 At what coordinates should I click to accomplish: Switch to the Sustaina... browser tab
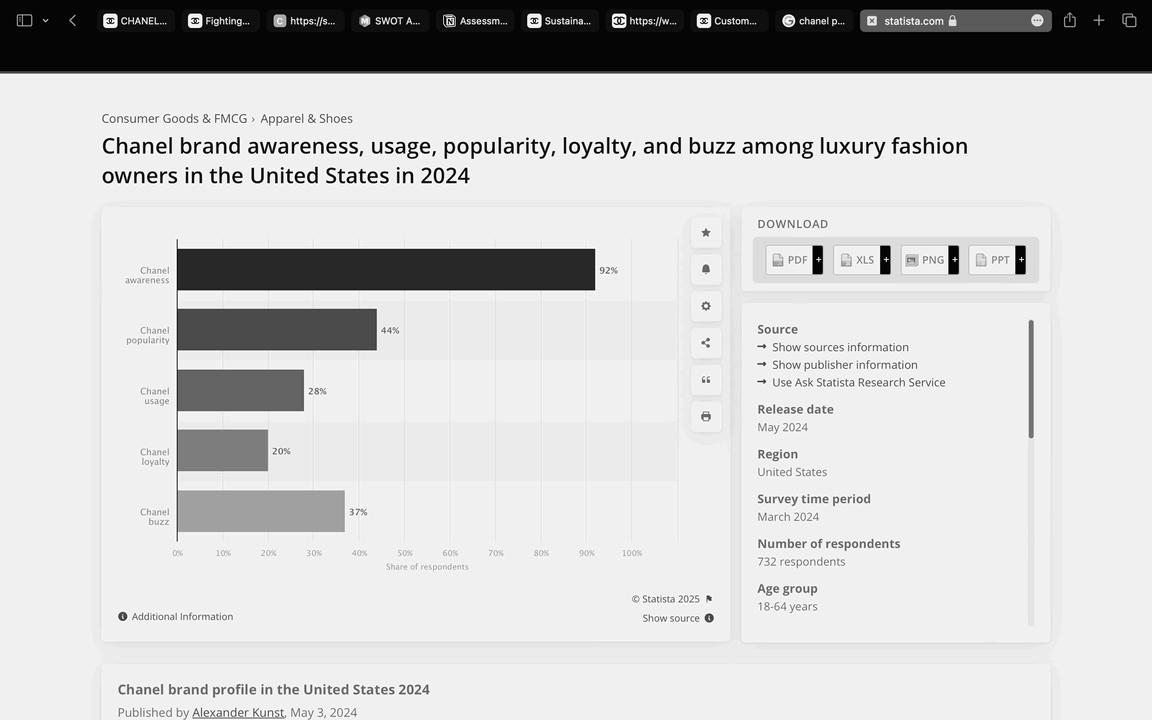560,21
